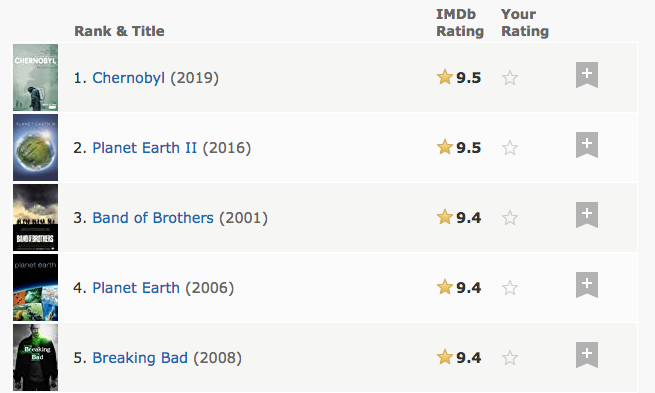Rate Chernobyl using the empty star
655x393 pixels.
click(x=510, y=78)
